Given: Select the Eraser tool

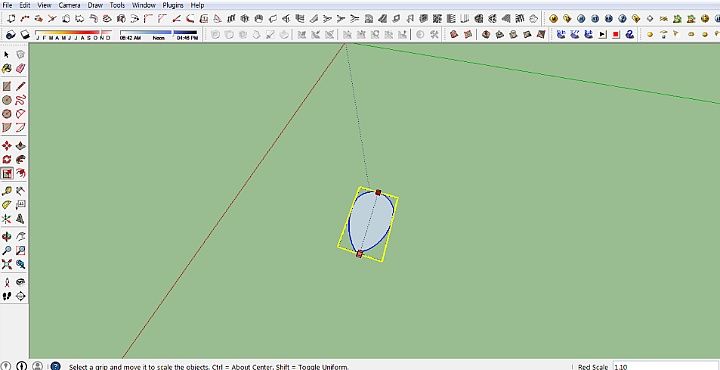Looking at the screenshot, I should tap(20, 68).
